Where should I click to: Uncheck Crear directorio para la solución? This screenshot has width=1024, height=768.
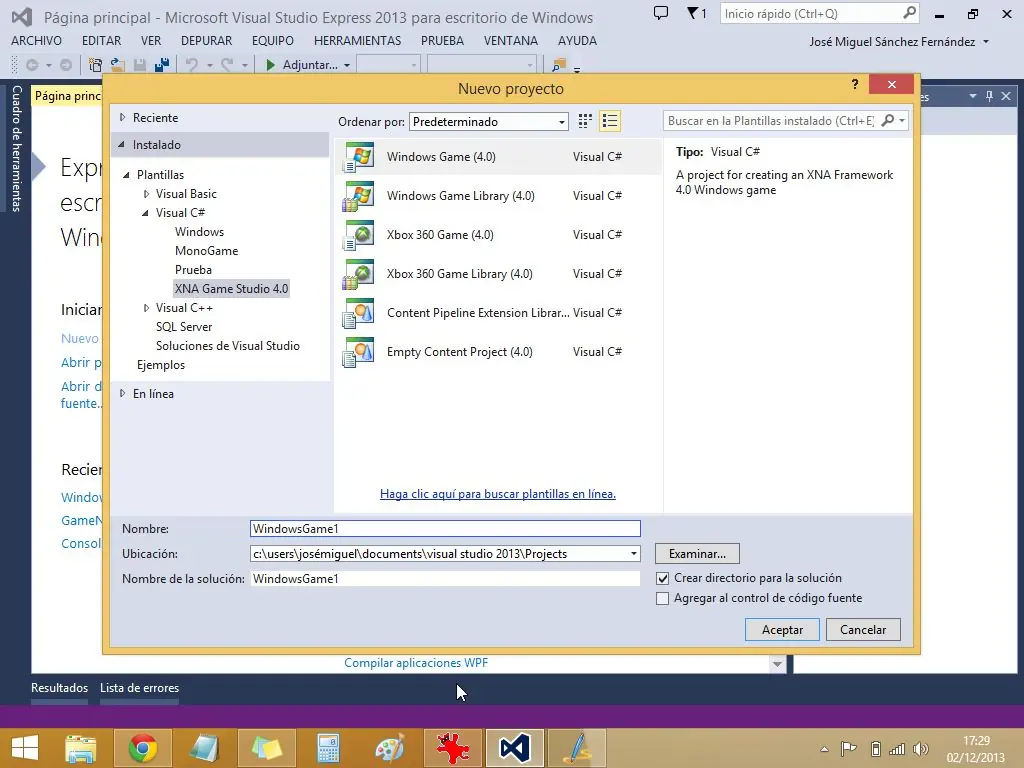(662, 578)
